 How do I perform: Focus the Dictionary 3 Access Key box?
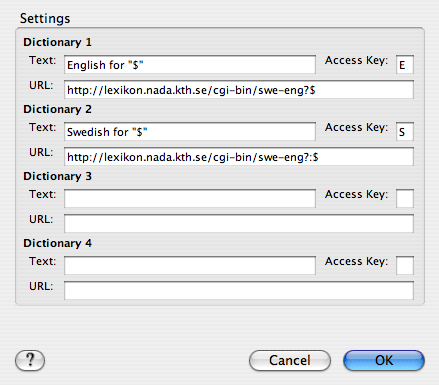pyautogui.click(x=405, y=199)
